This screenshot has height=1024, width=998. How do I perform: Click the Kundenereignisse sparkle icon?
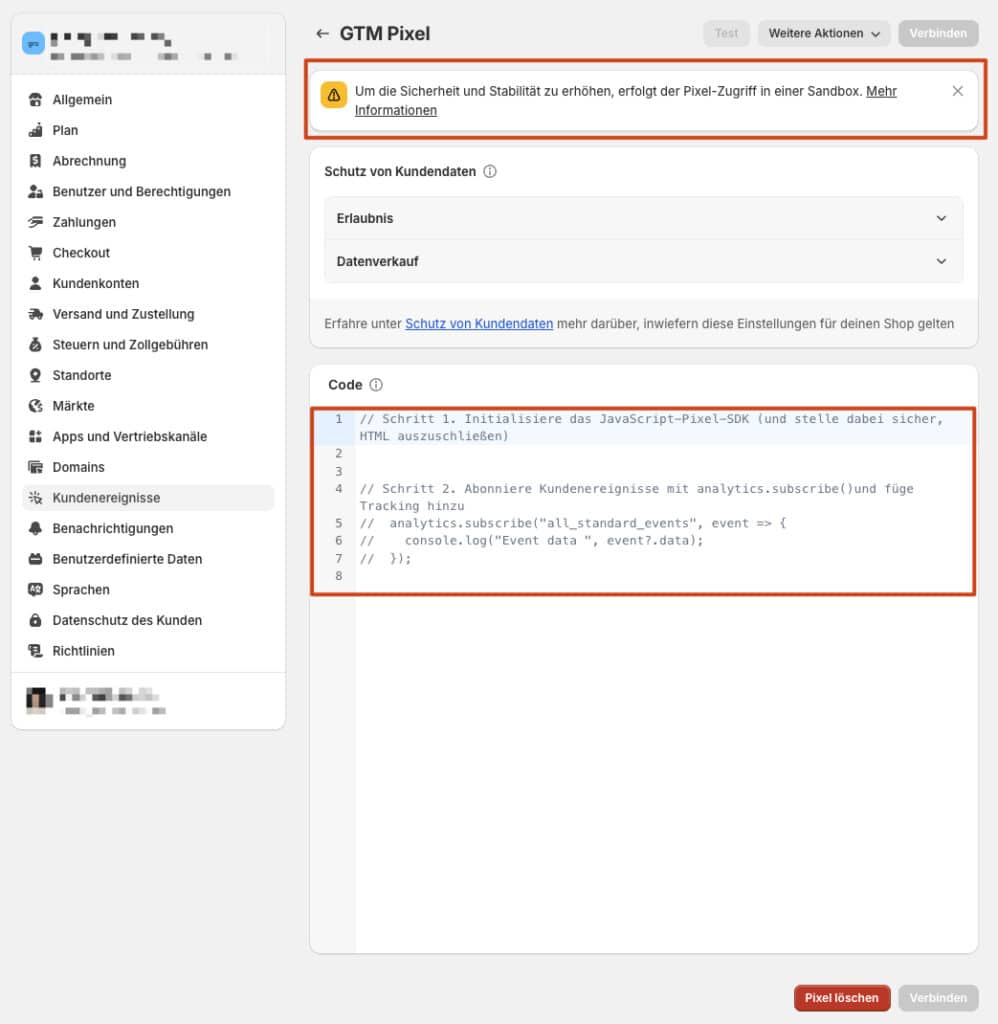pos(35,498)
